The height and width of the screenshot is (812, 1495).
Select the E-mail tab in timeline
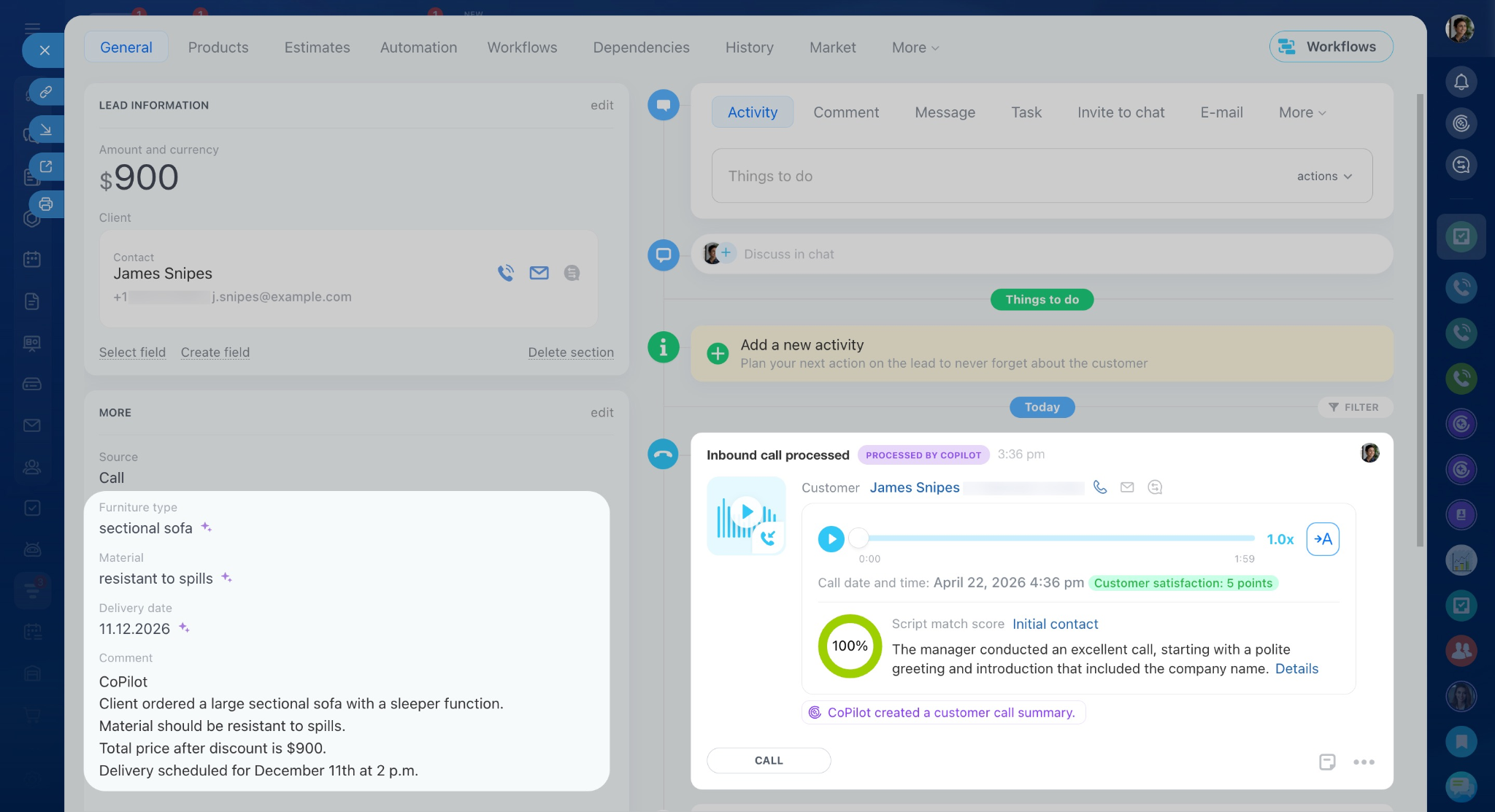[x=1221, y=112]
